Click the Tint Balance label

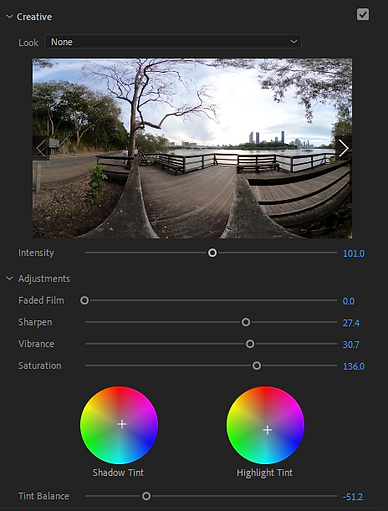tap(44, 496)
